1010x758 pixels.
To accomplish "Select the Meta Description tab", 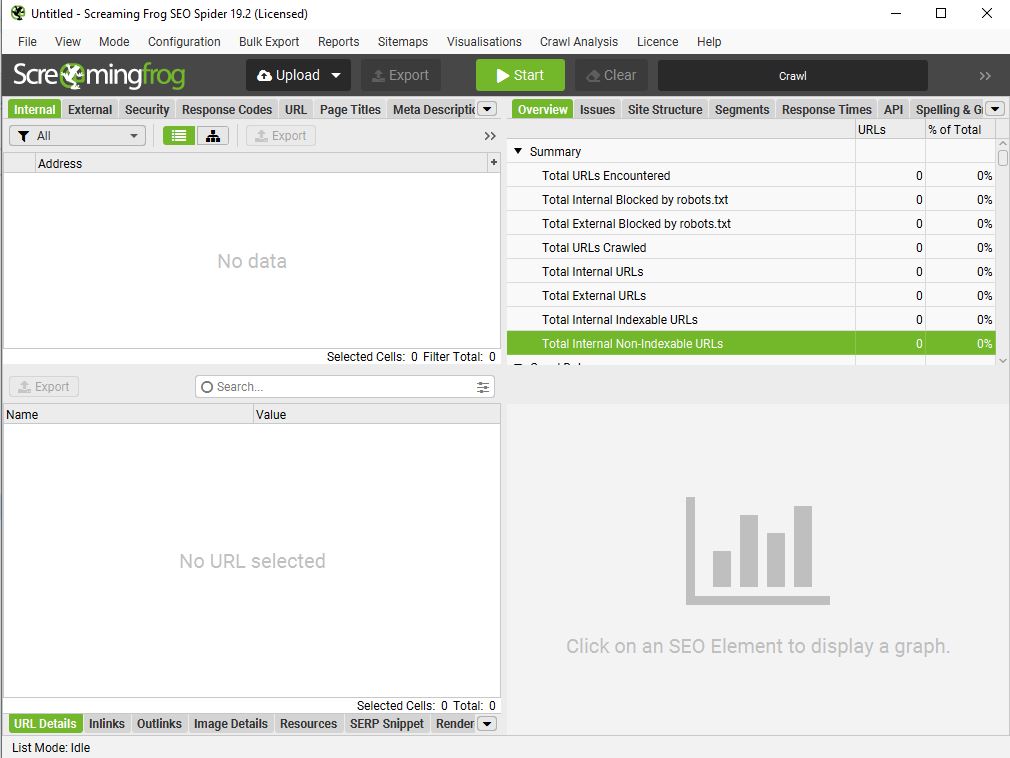I will [x=434, y=109].
